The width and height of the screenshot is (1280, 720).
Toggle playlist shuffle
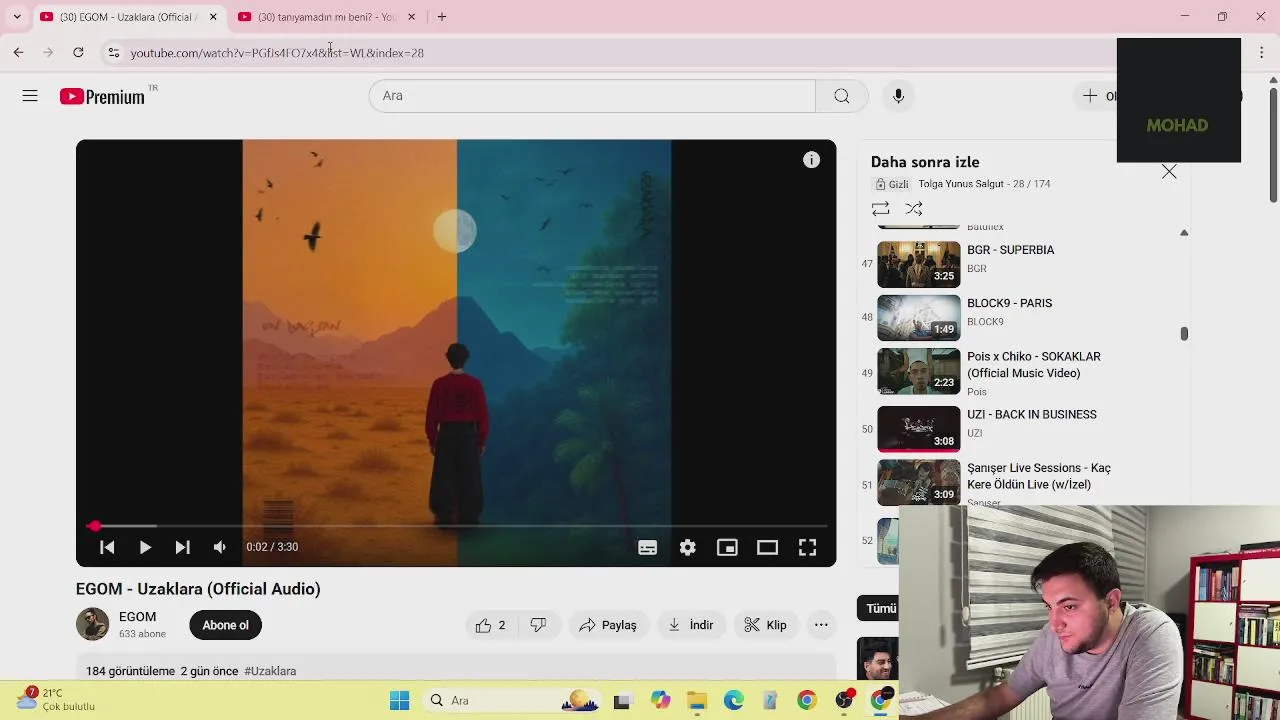coord(914,209)
